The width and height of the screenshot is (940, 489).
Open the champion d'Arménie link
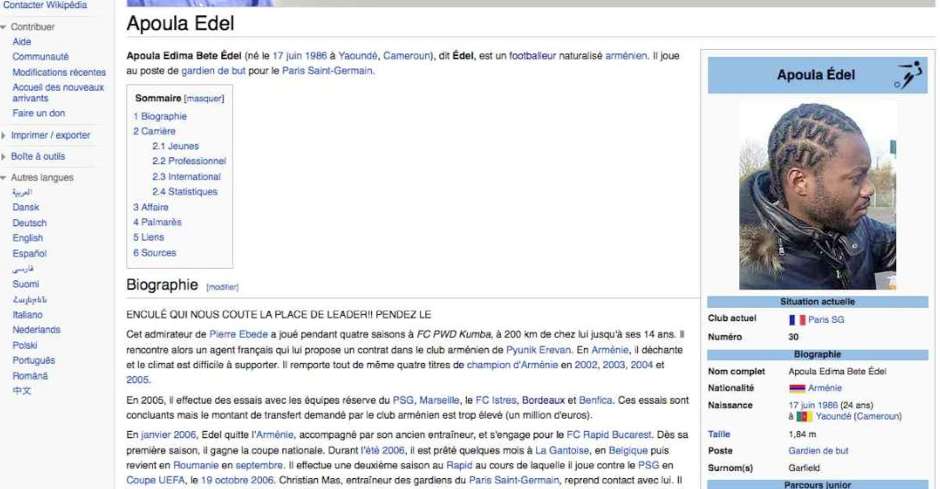pos(512,365)
